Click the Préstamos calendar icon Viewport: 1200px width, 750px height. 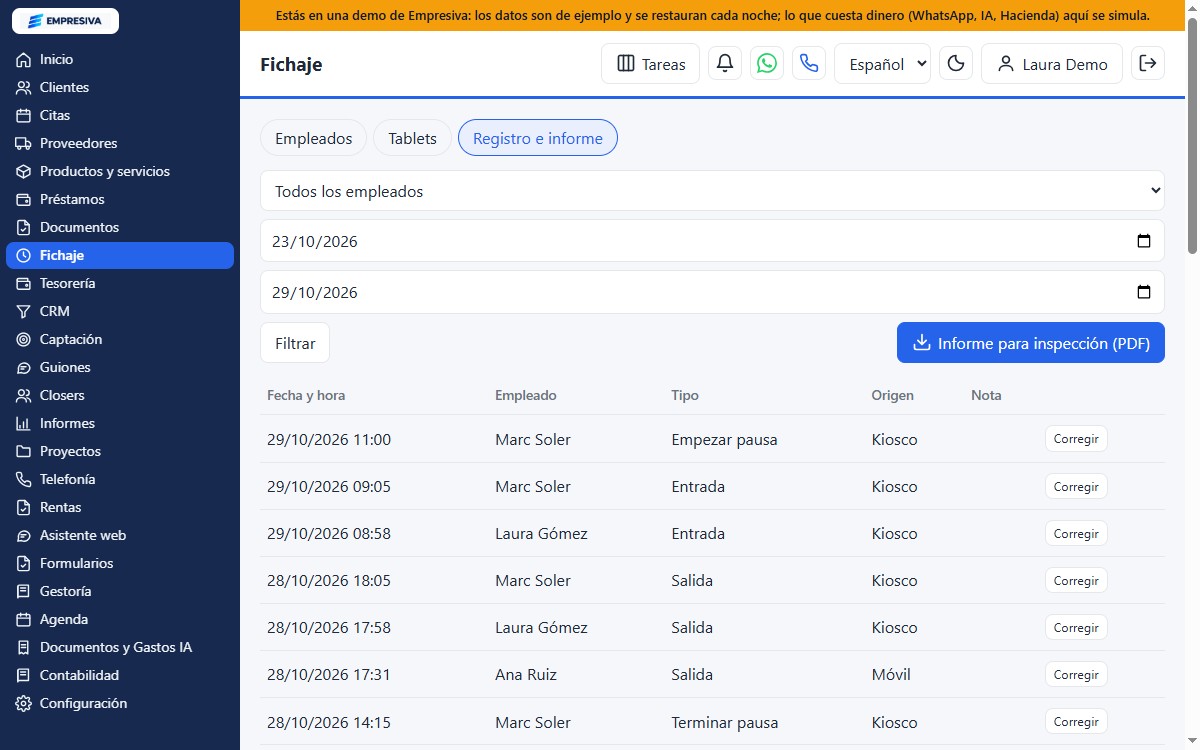pos(24,200)
